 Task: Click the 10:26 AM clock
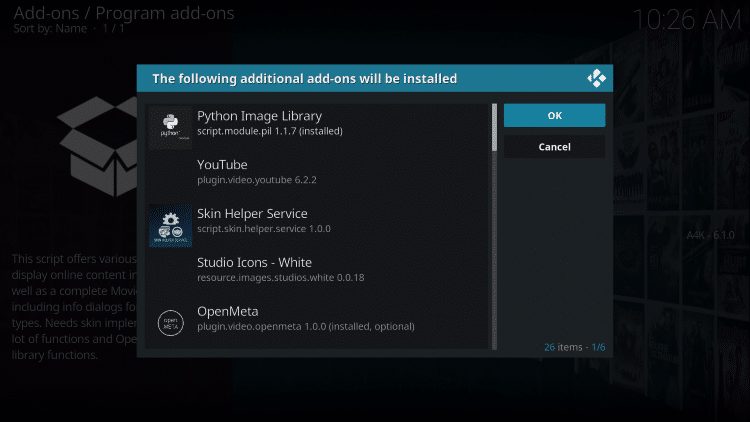687,20
